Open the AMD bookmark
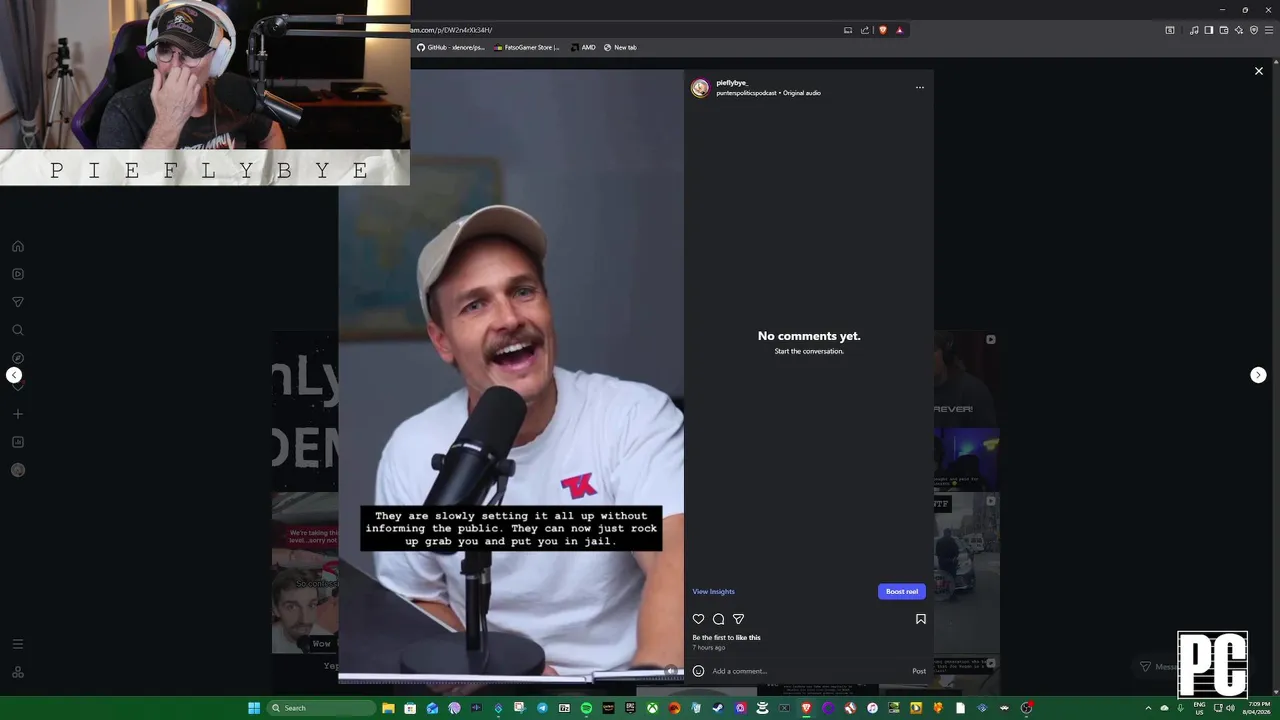1280x720 pixels. pyautogui.click(x=583, y=47)
